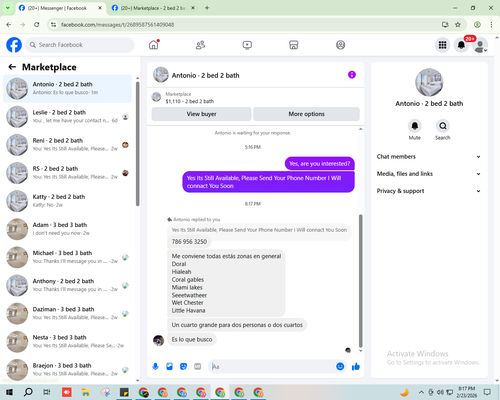Viewport: 500px width, 400px height.
Task: Go back using the Marketplace arrow
Action: click(x=12, y=67)
